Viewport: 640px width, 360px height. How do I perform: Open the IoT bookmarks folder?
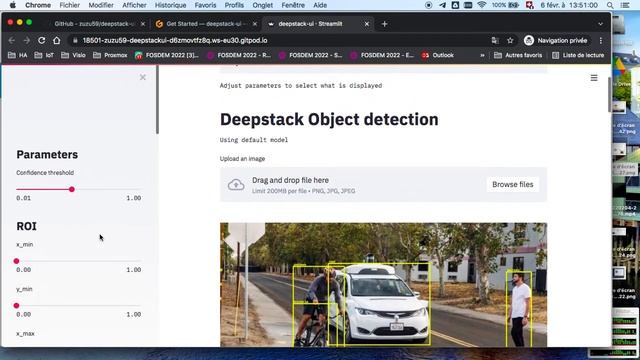coord(44,55)
